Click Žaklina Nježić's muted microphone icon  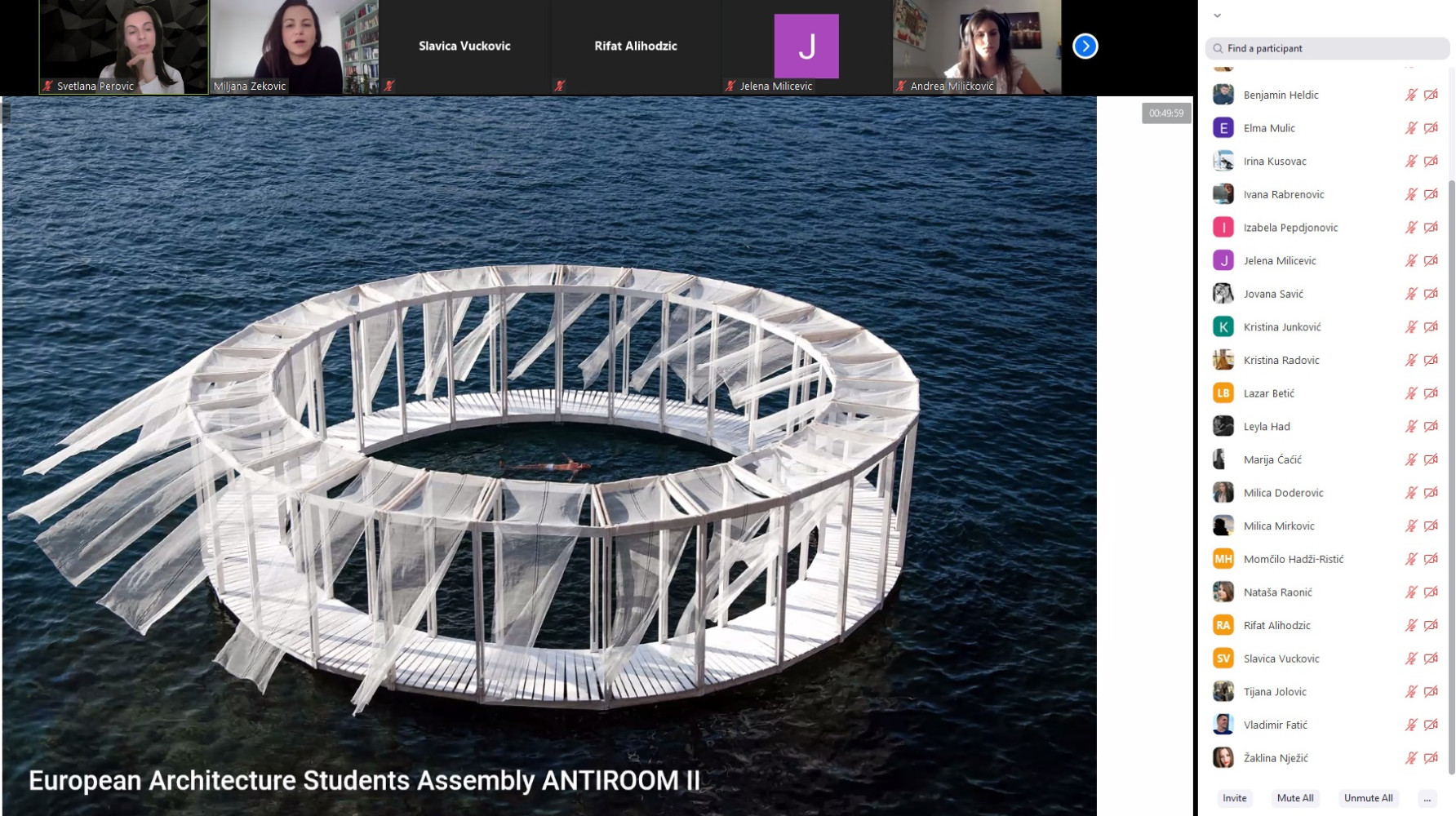(x=1410, y=758)
